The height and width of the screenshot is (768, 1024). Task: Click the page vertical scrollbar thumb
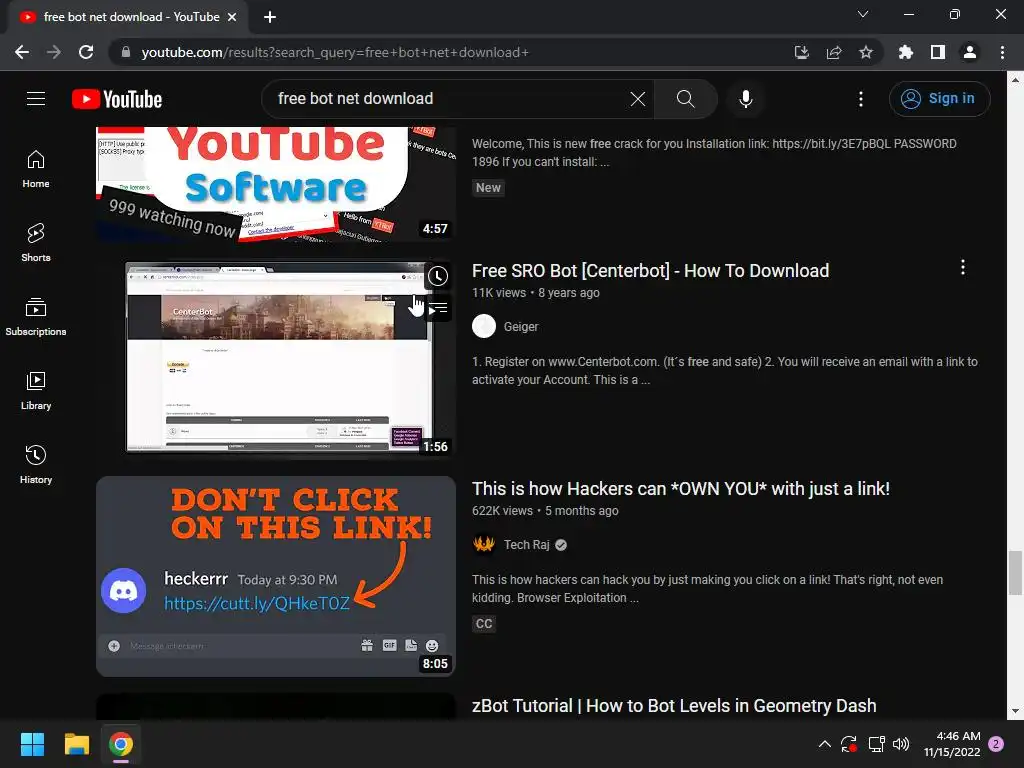1015,573
